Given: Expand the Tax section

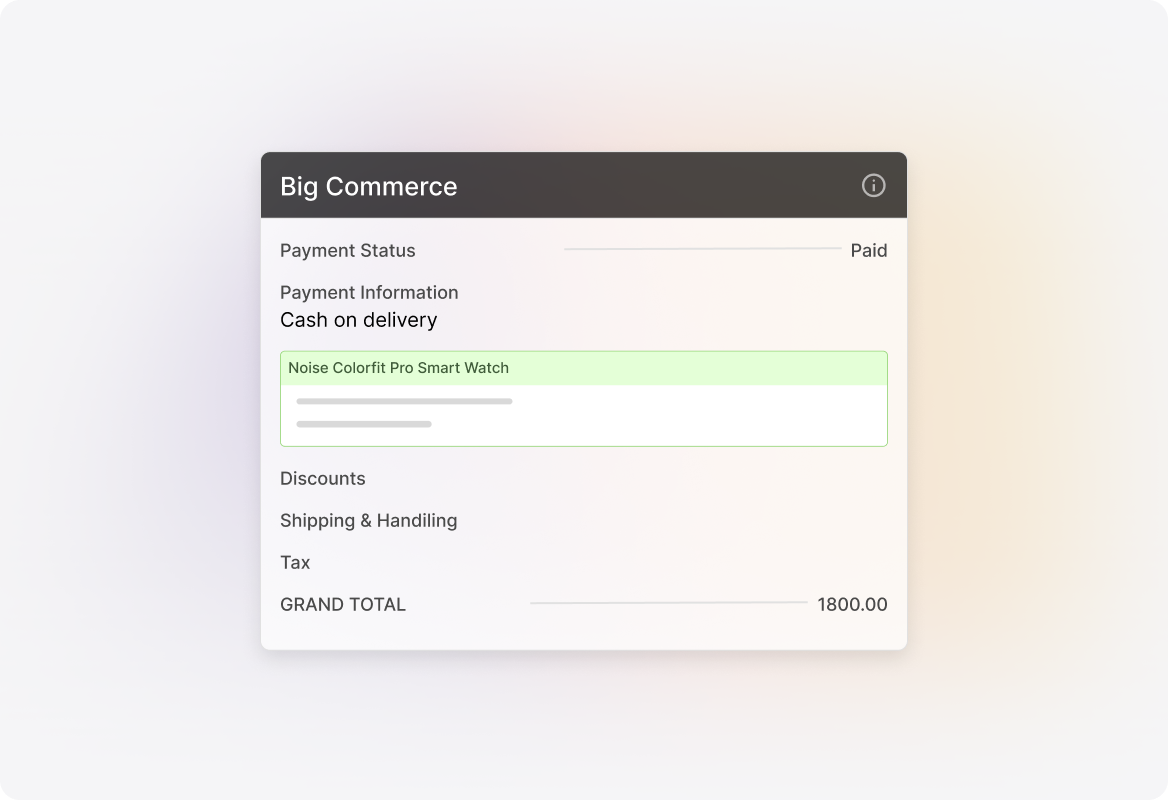Looking at the screenshot, I should pos(295,562).
